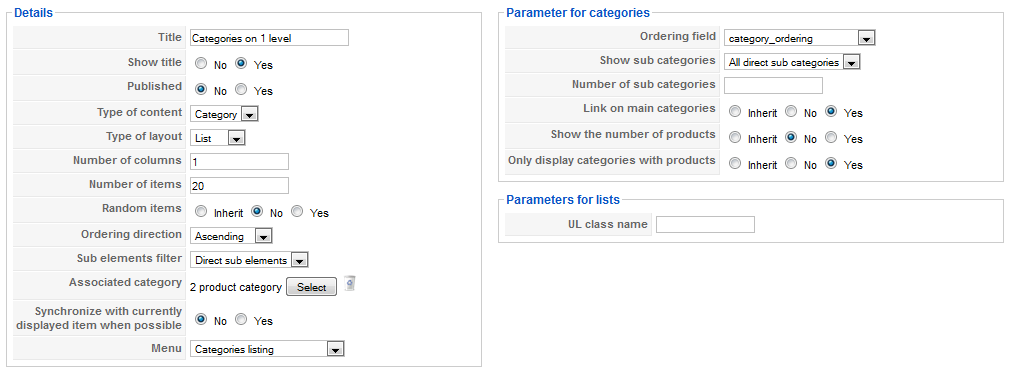Set Random items to Yes

click(297, 211)
